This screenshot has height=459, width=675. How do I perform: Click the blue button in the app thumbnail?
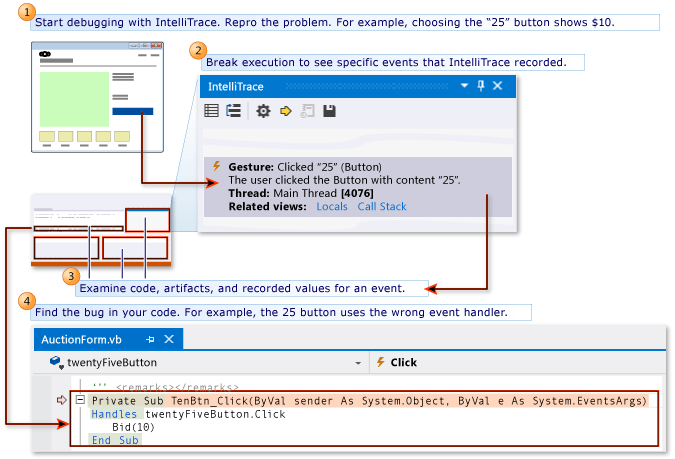point(132,112)
